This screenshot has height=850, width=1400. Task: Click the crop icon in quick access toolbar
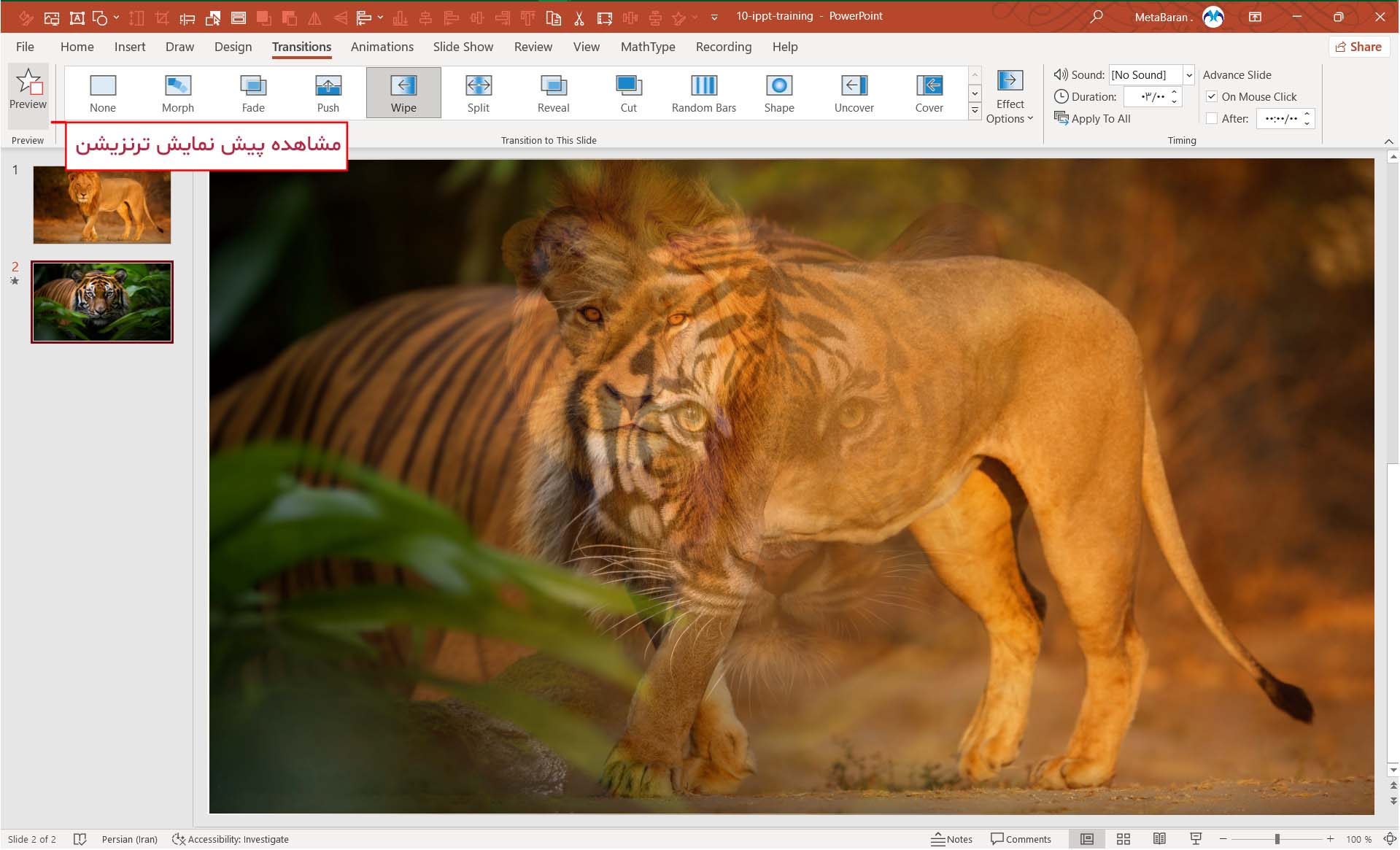[x=162, y=18]
